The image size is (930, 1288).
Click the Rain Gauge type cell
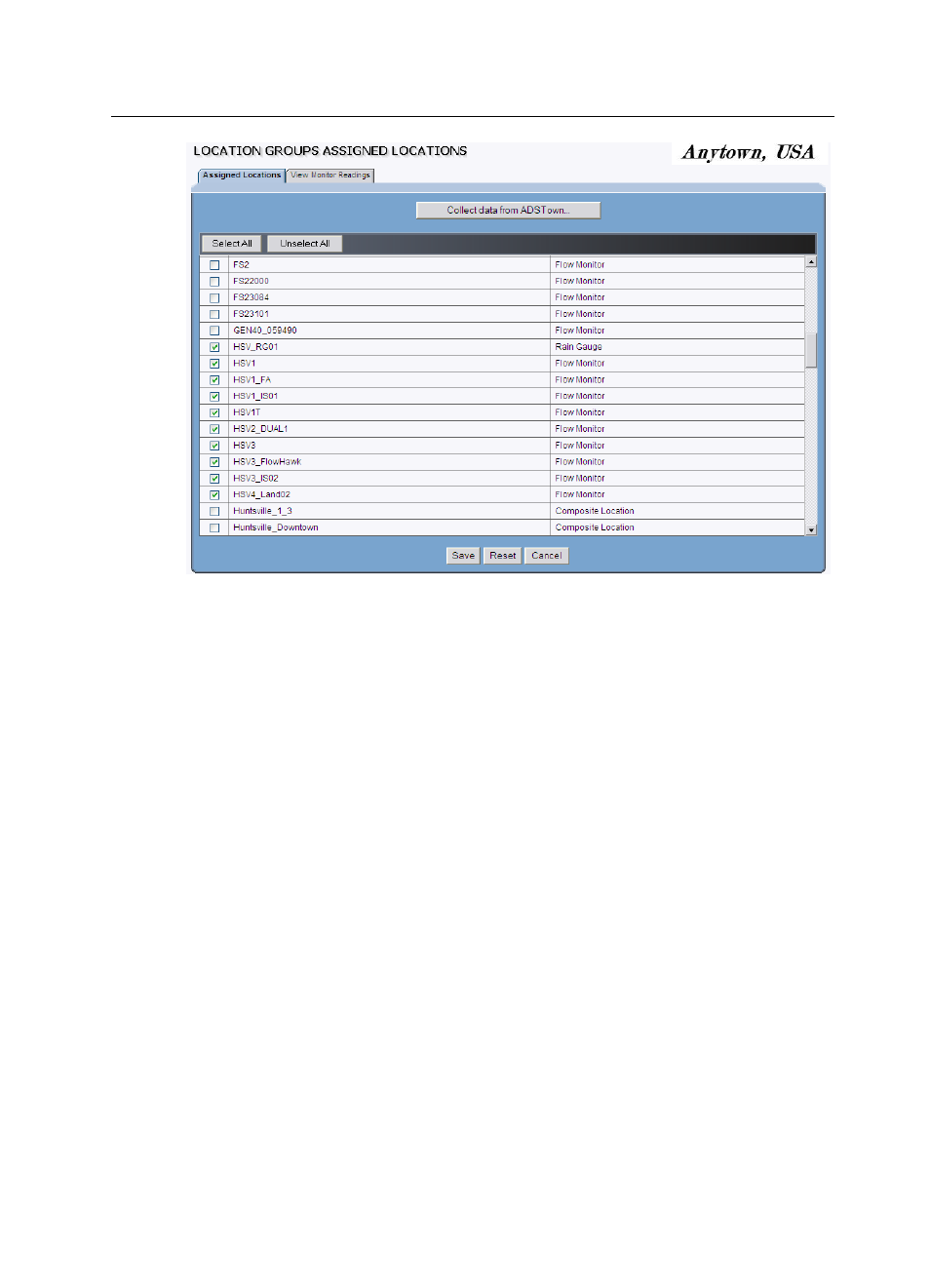[x=578, y=347]
